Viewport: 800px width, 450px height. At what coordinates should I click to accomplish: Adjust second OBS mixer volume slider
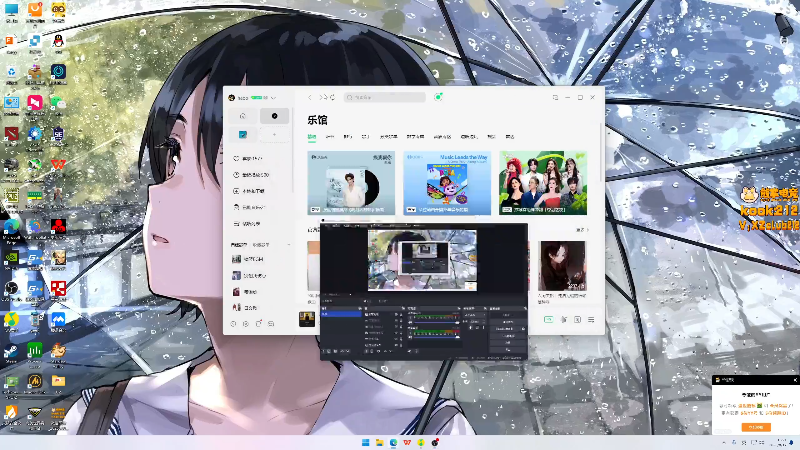click(437, 337)
